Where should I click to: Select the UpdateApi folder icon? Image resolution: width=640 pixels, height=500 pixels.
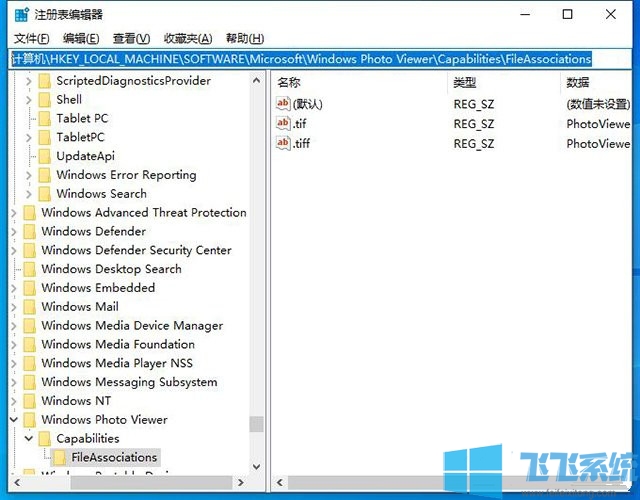coord(44,156)
